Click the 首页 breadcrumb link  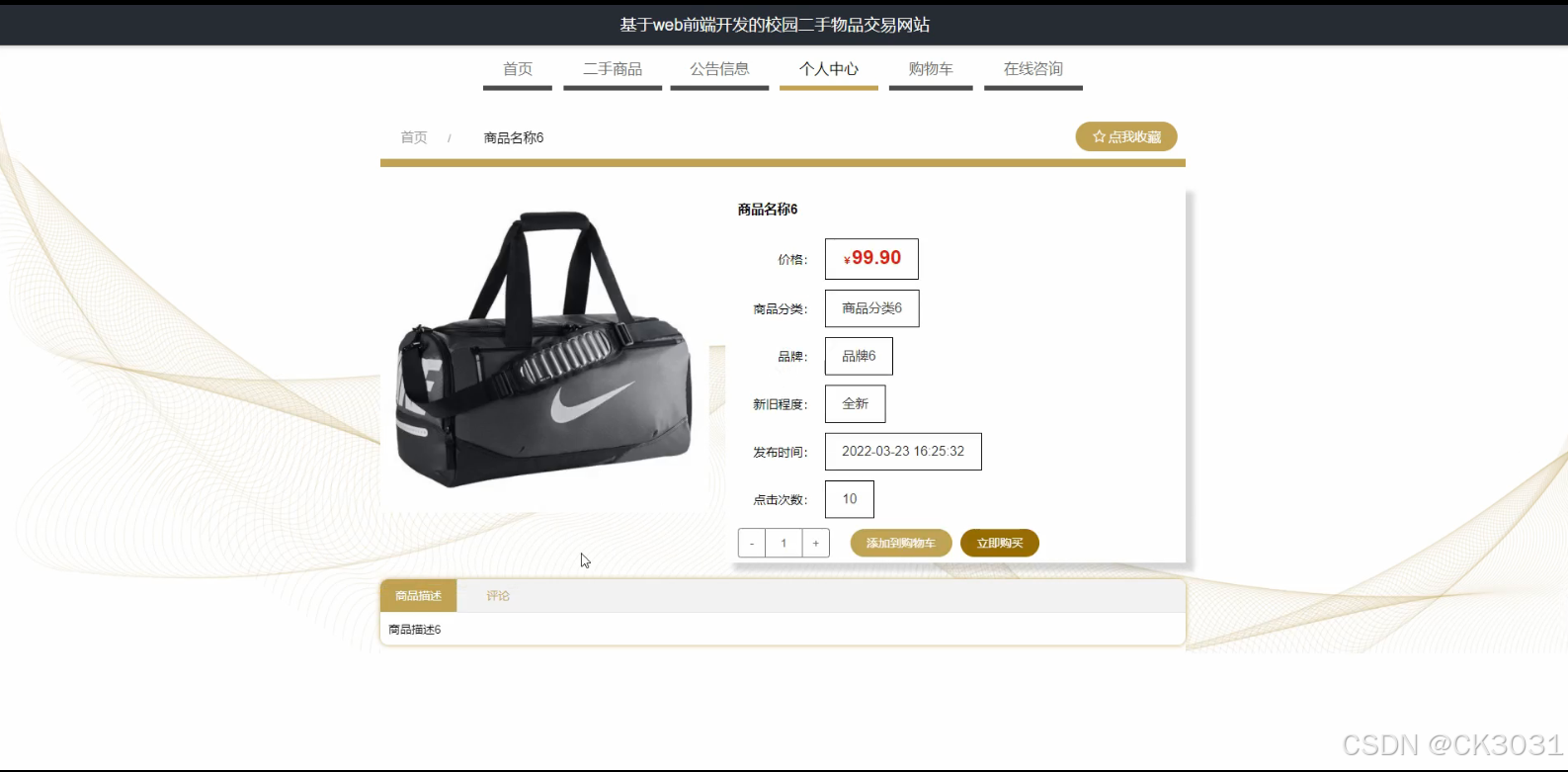pos(414,137)
